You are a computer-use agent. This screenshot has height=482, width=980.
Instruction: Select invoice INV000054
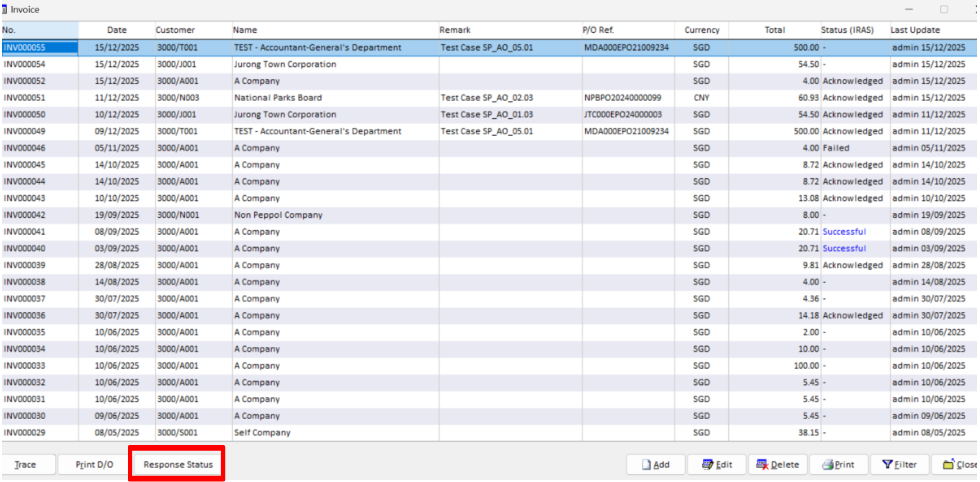[489, 64]
